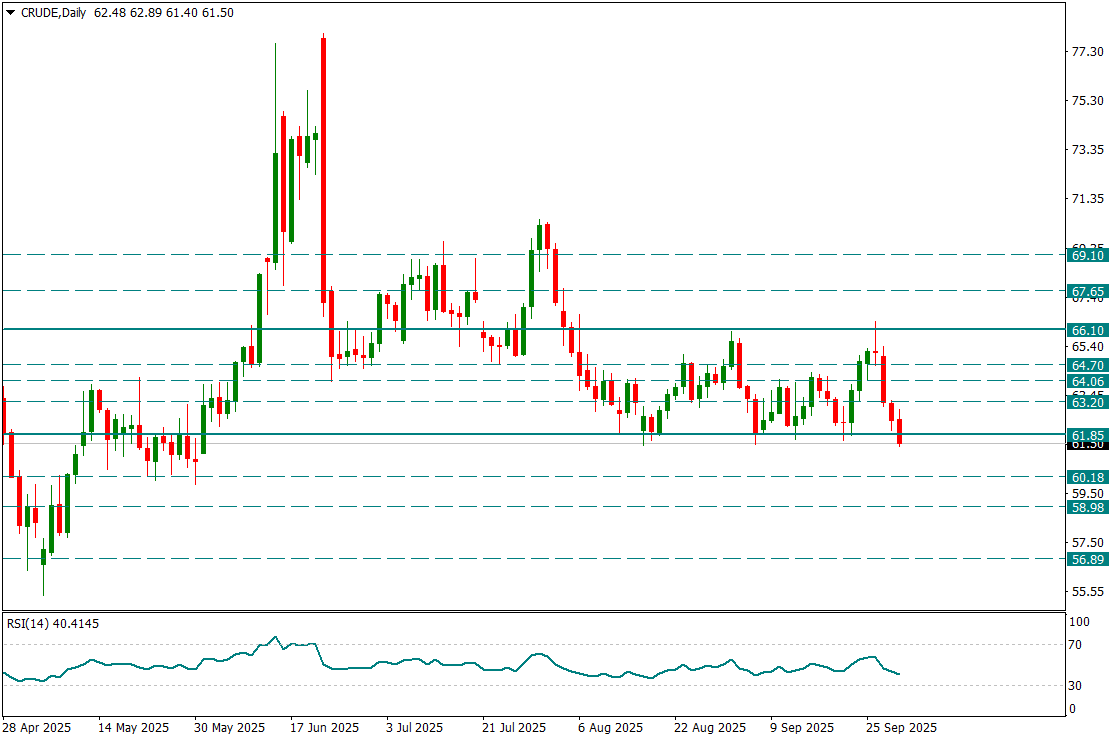
Task: Click the 28 Apr 2025 date label
Action: 35,727
